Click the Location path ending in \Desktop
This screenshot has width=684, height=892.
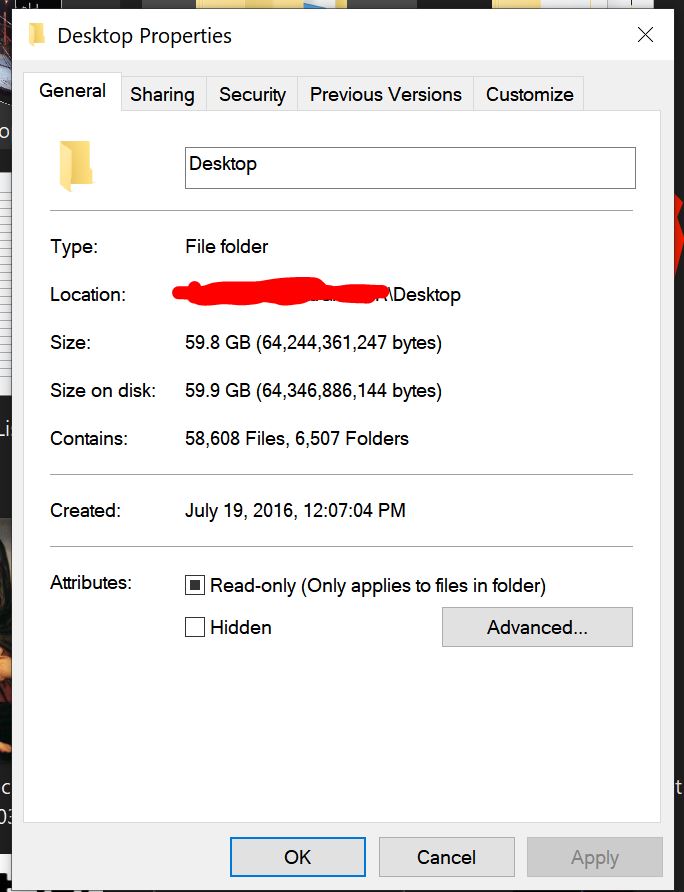(317, 294)
